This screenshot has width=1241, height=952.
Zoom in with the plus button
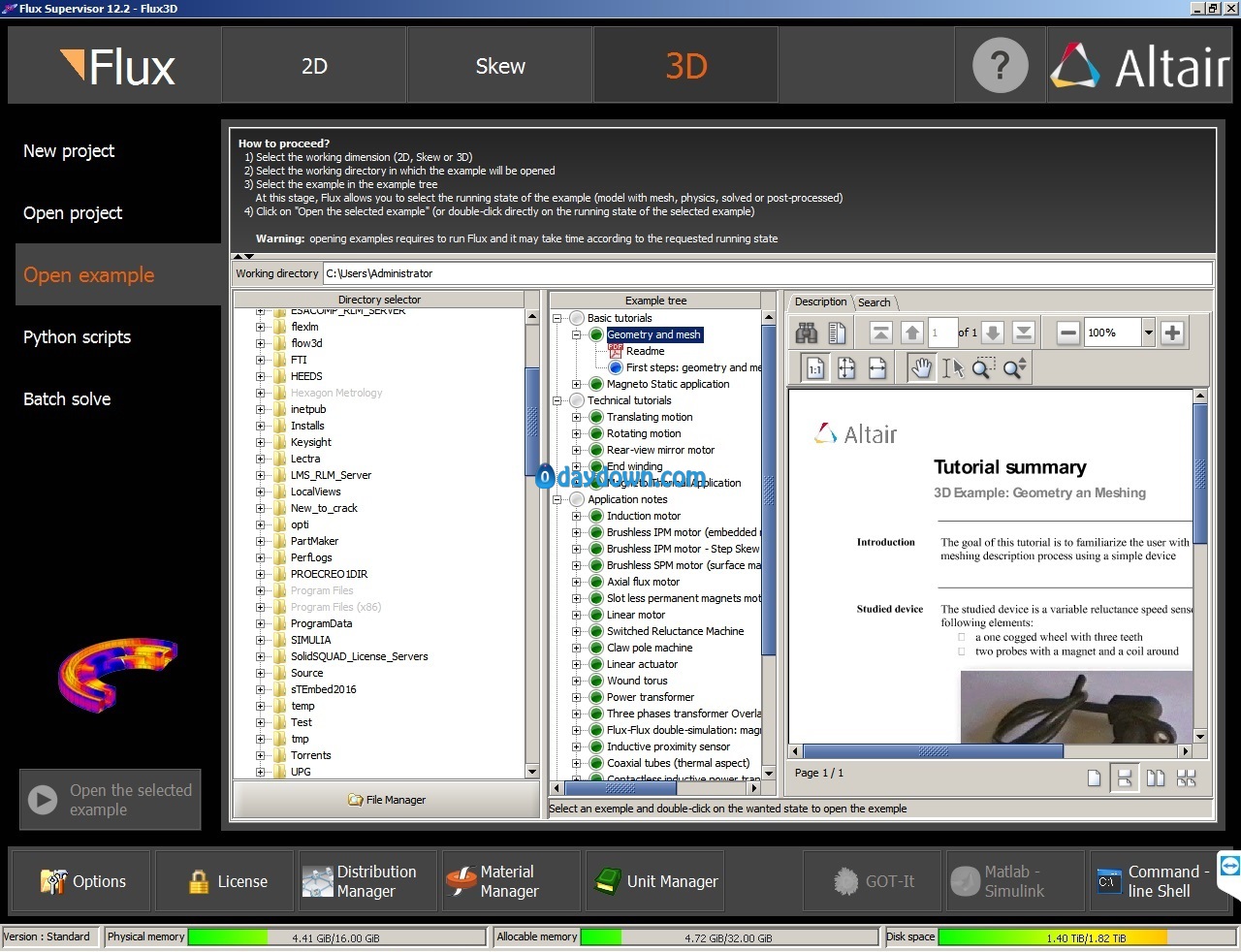coord(1172,333)
